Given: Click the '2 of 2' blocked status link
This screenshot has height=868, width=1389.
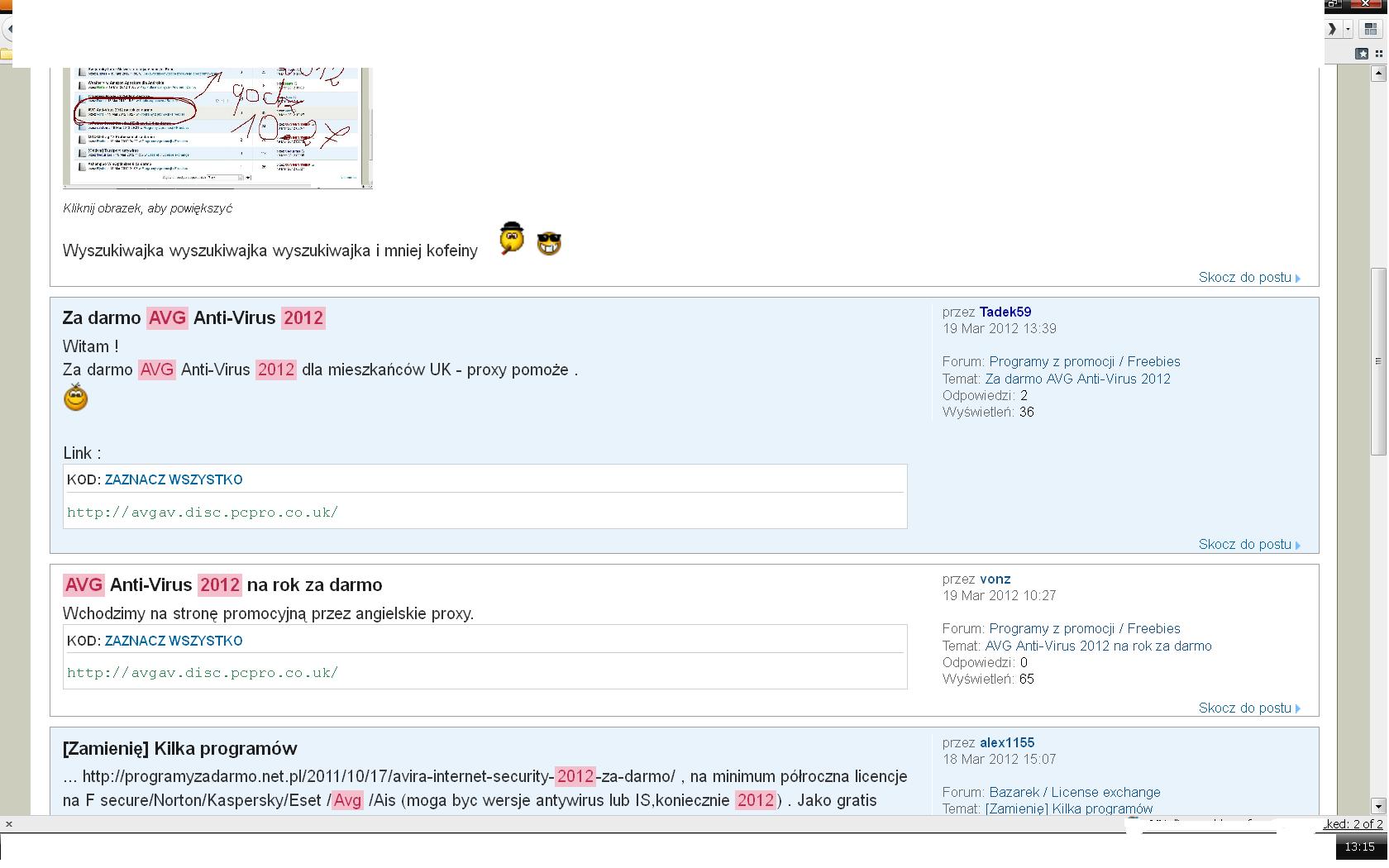Looking at the screenshot, I should [1368, 824].
